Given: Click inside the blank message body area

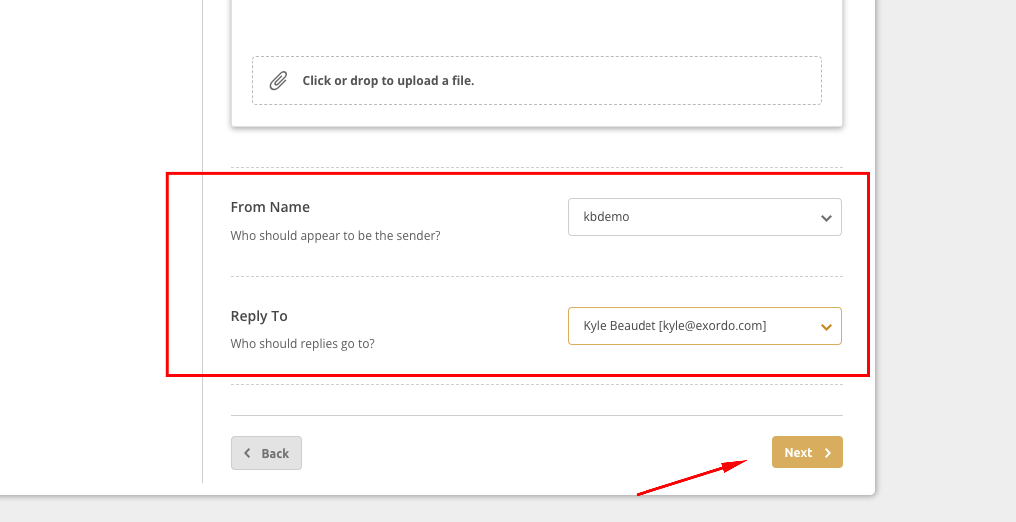Looking at the screenshot, I should click(x=537, y=26).
